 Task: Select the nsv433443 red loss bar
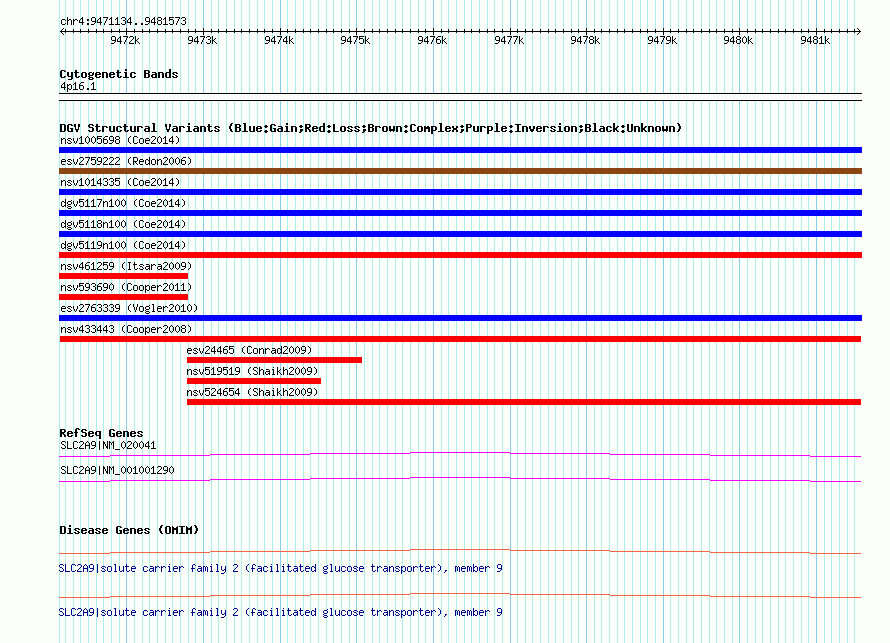(x=460, y=339)
